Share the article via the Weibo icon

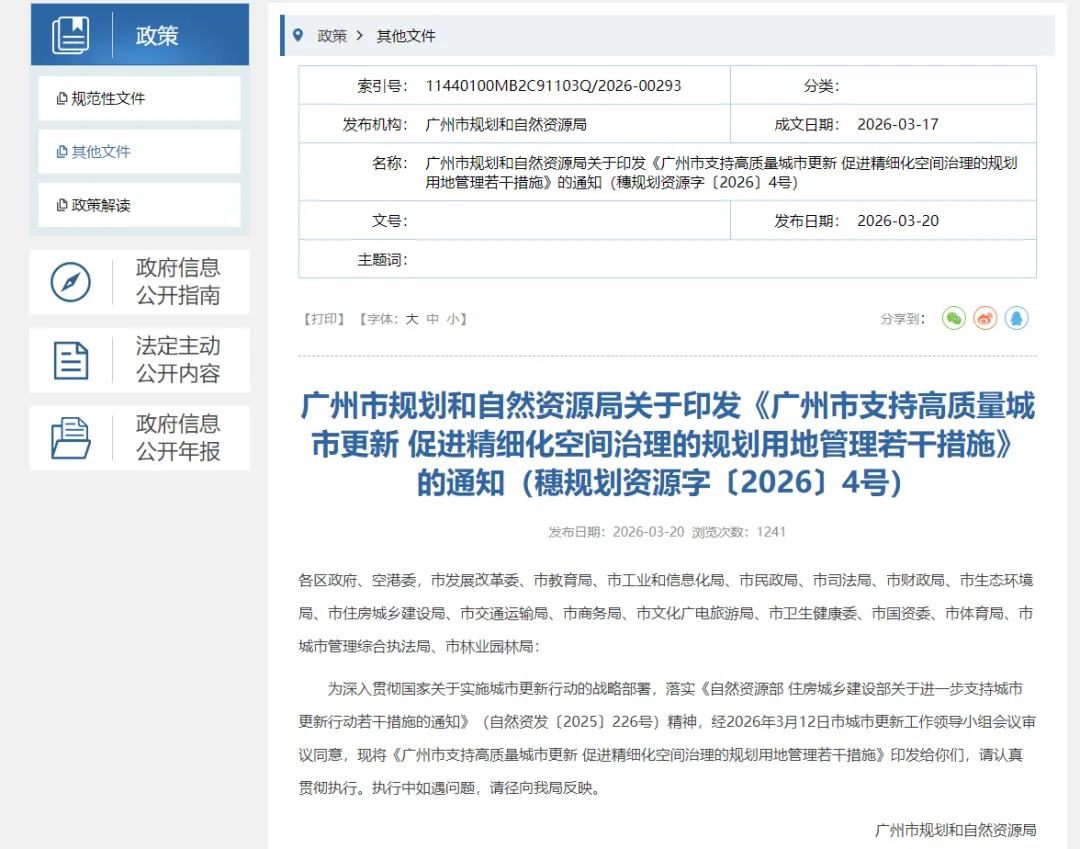tap(985, 318)
